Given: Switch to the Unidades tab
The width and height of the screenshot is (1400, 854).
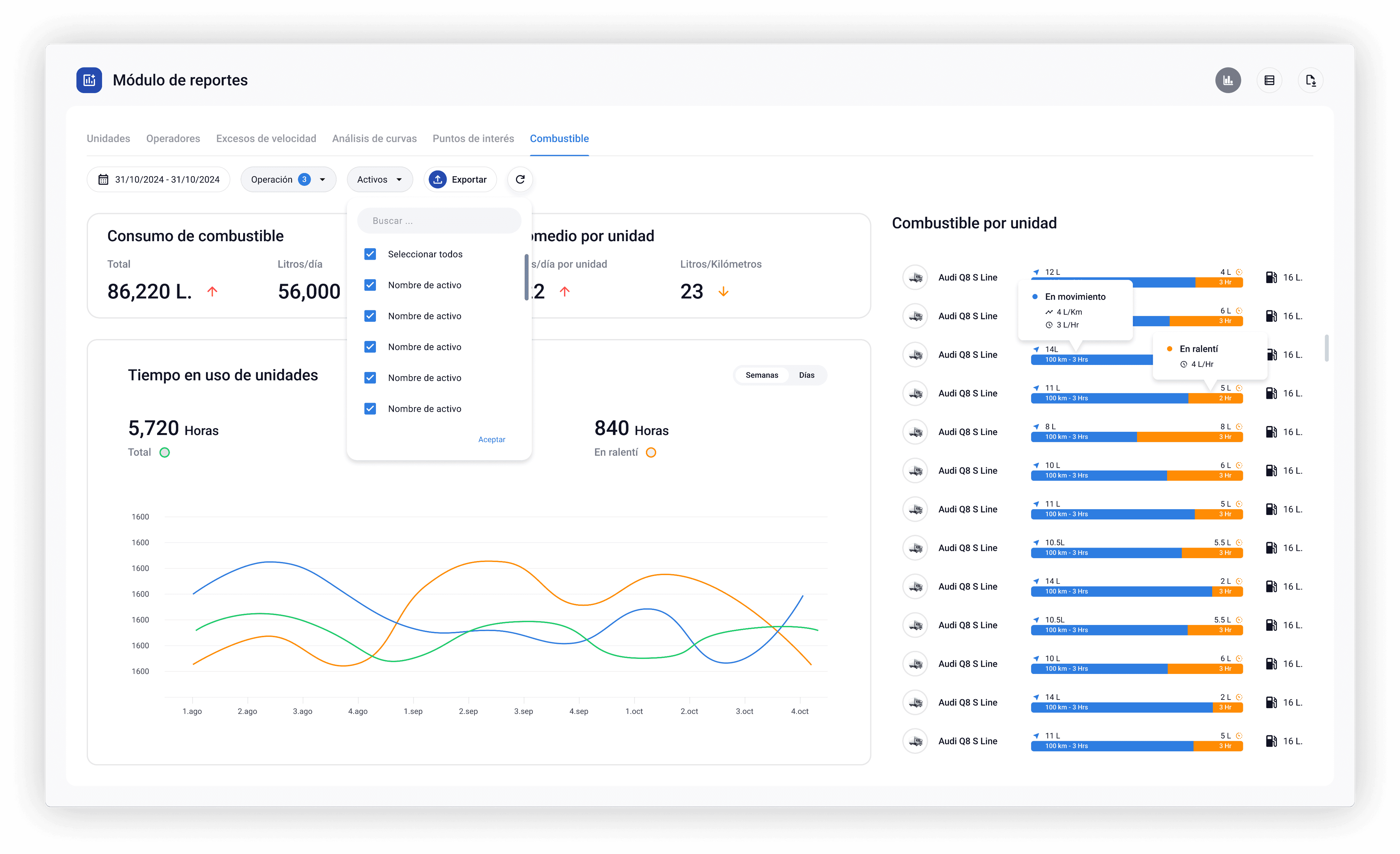Looking at the screenshot, I should 108,138.
